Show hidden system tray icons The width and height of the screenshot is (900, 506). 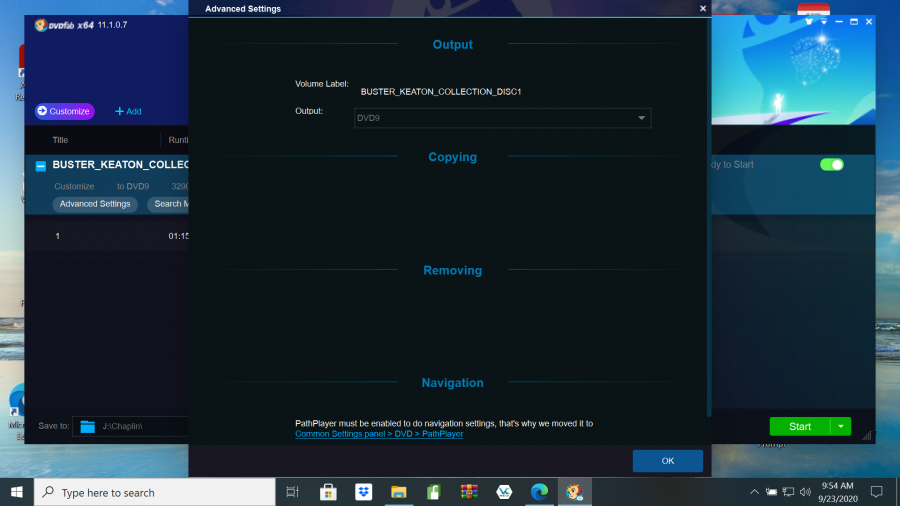[754, 492]
